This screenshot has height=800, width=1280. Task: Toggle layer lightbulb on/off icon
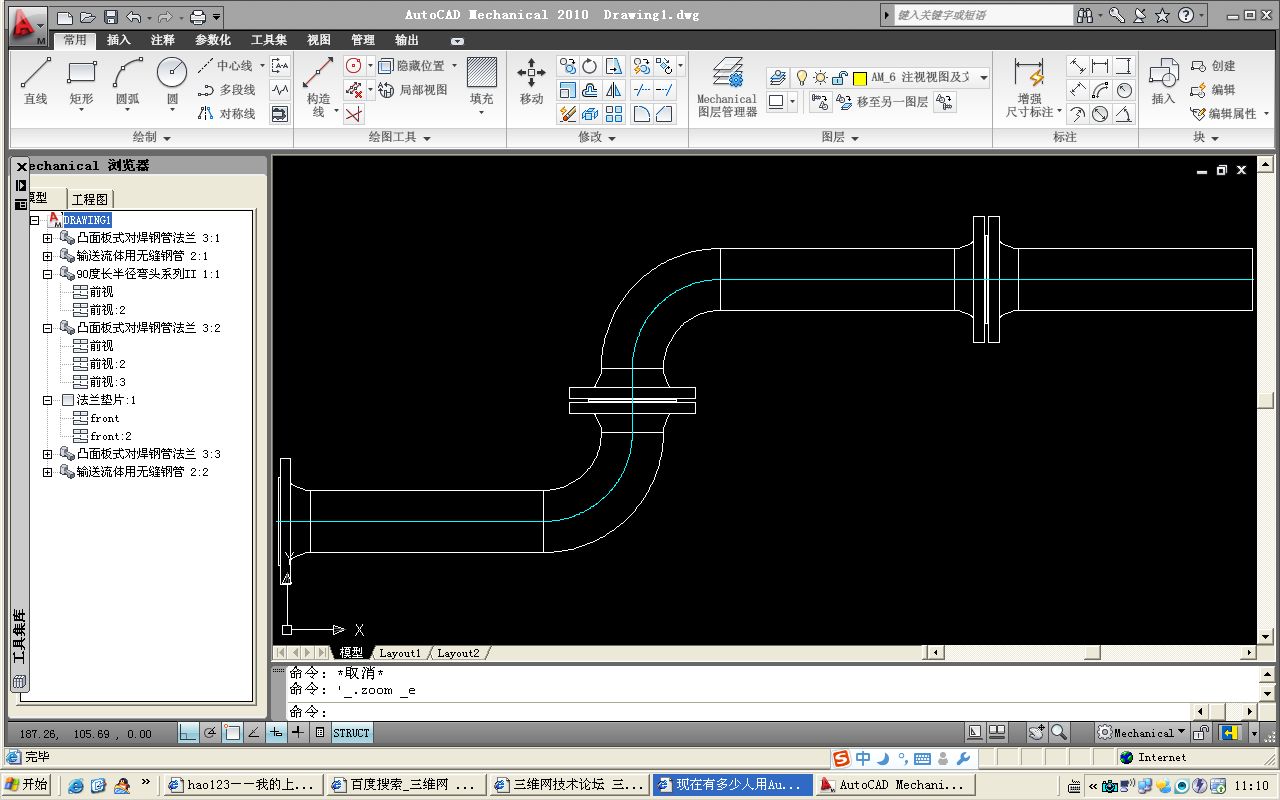click(800, 77)
